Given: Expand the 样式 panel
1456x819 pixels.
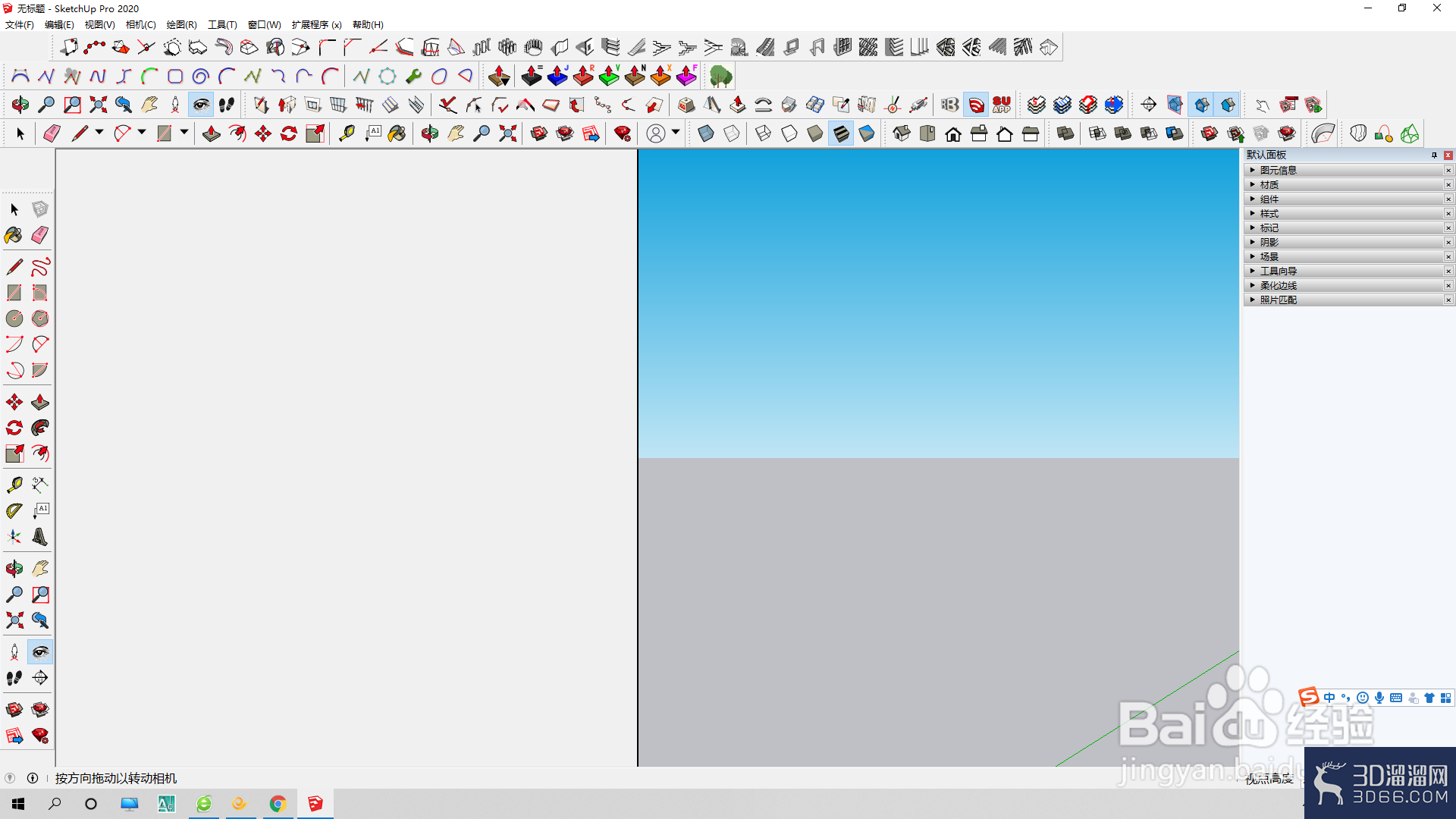Looking at the screenshot, I should 1348,214.
